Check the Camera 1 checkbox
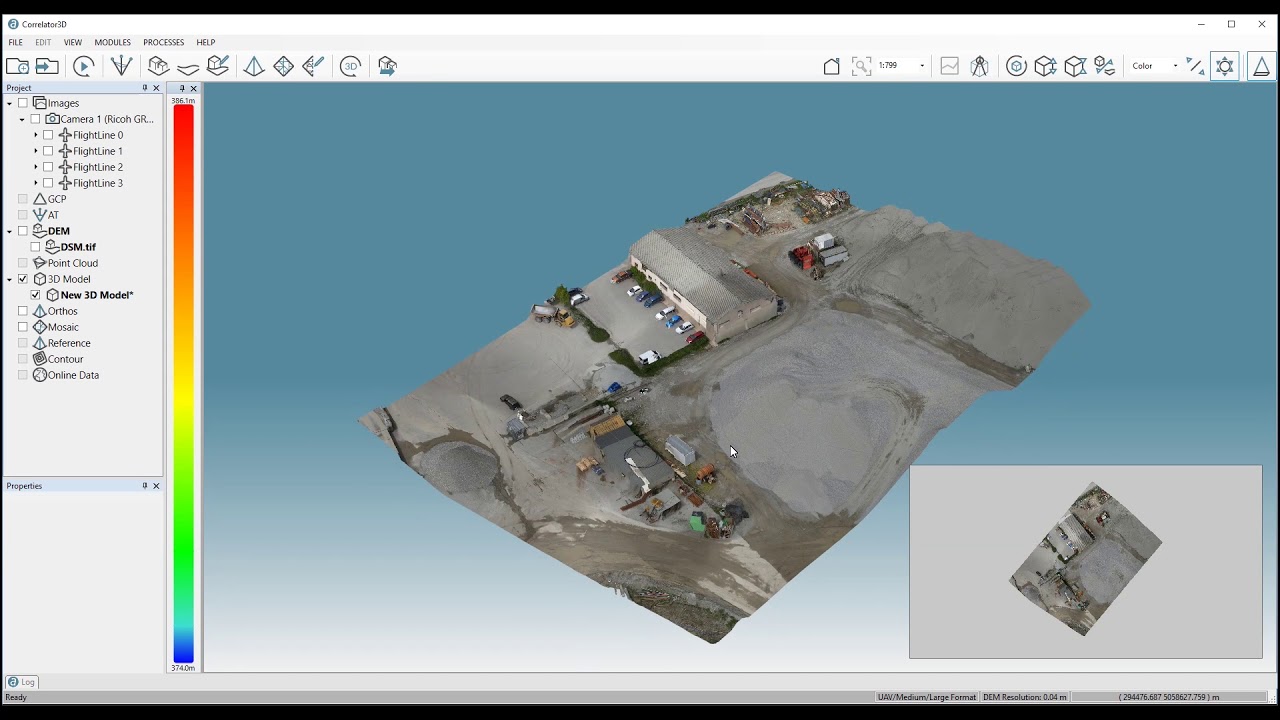Viewport: 1280px width, 720px height. click(35, 119)
